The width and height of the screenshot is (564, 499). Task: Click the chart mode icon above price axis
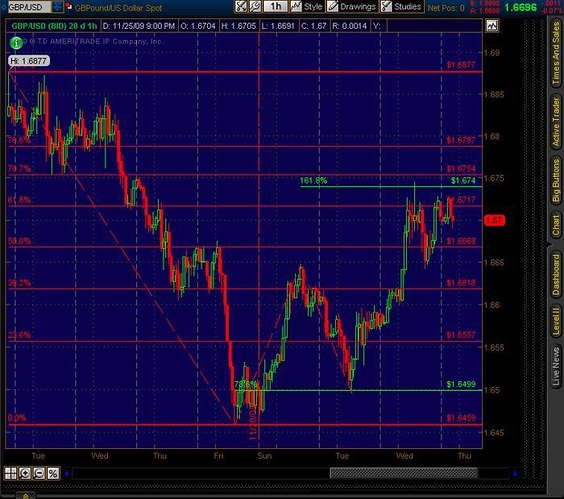pyautogui.click(x=492, y=26)
